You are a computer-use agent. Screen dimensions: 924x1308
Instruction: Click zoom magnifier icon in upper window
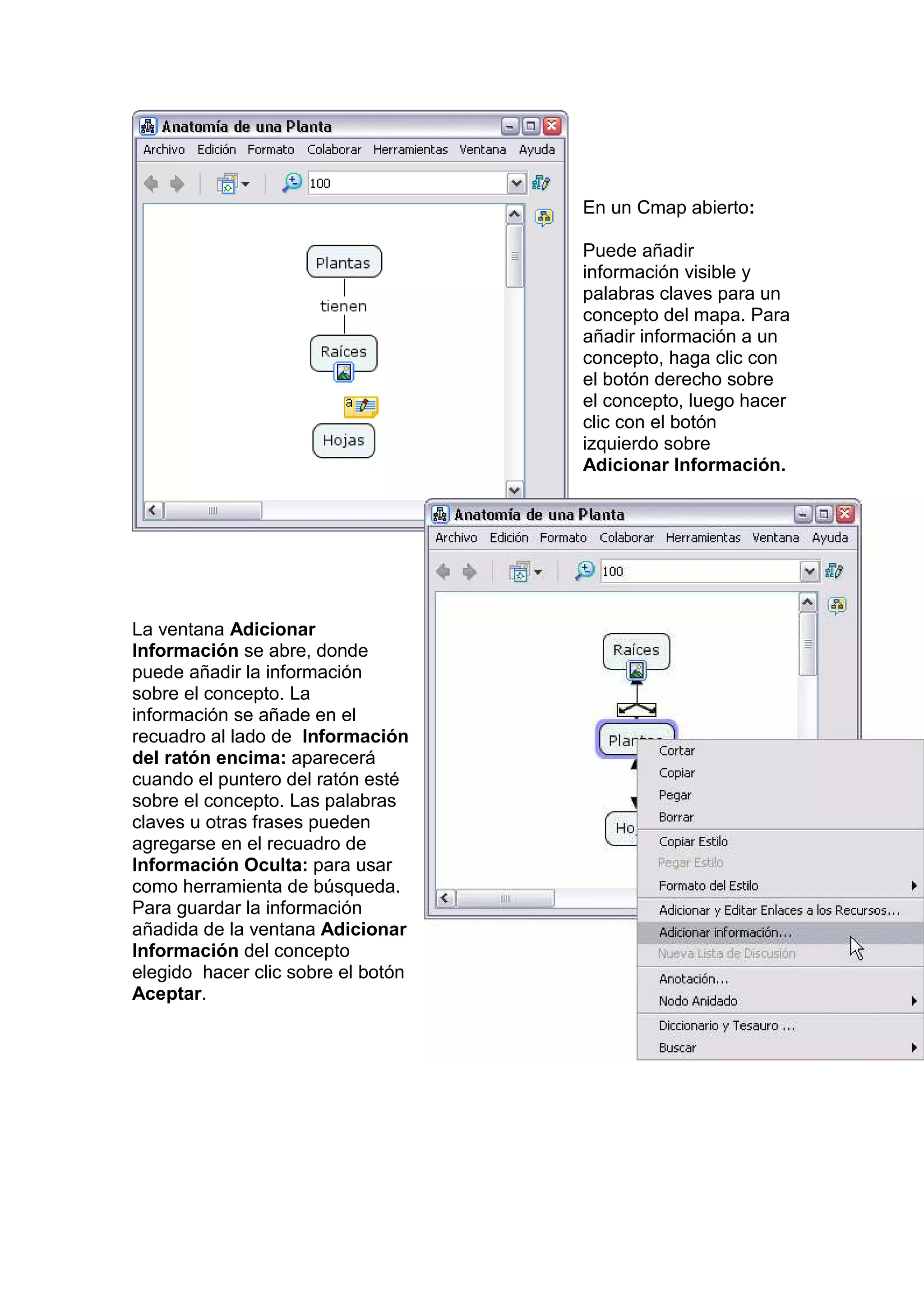pyautogui.click(x=292, y=183)
